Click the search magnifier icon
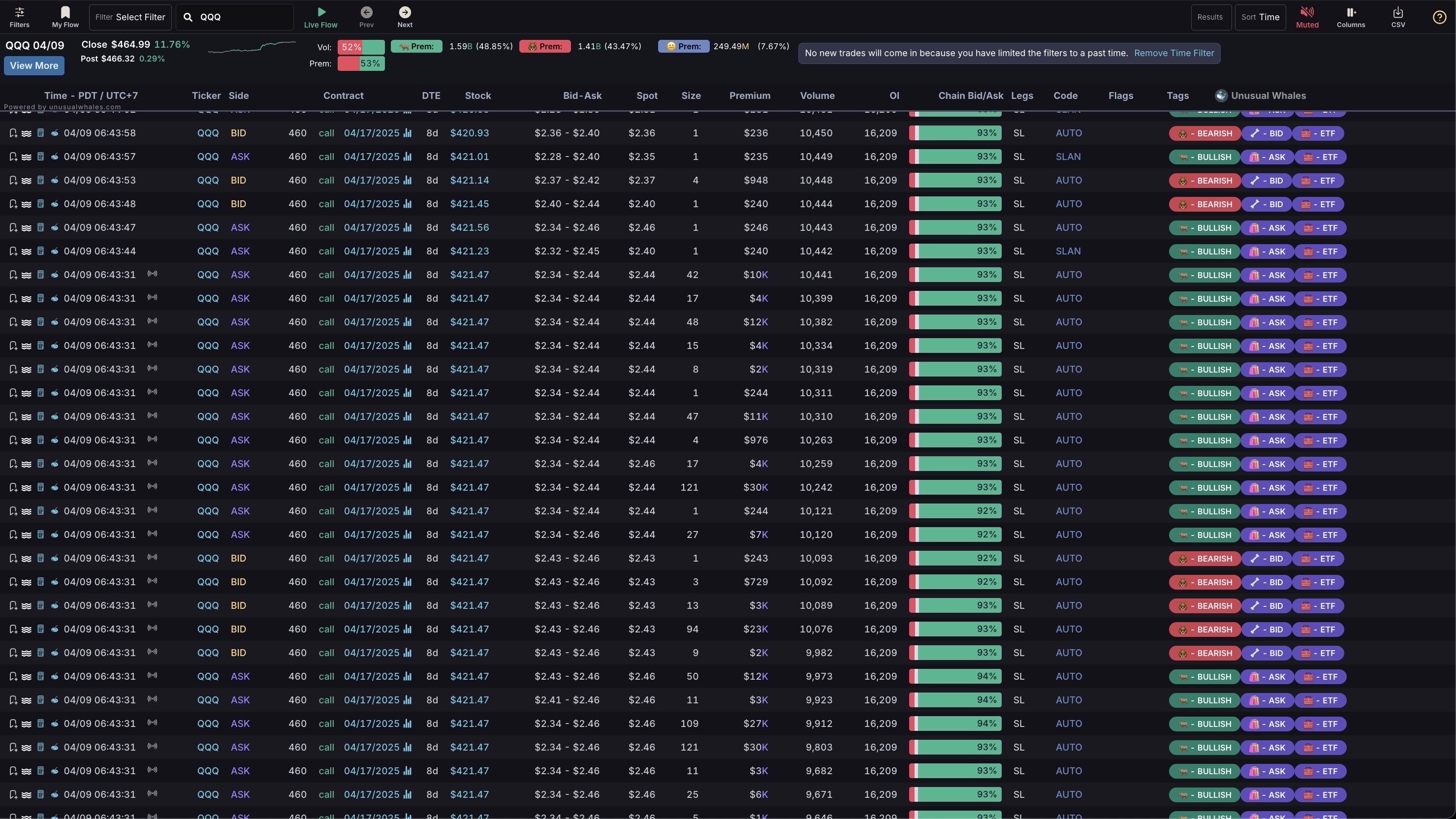The height and width of the screenshot is (819, 1456). 188,17
